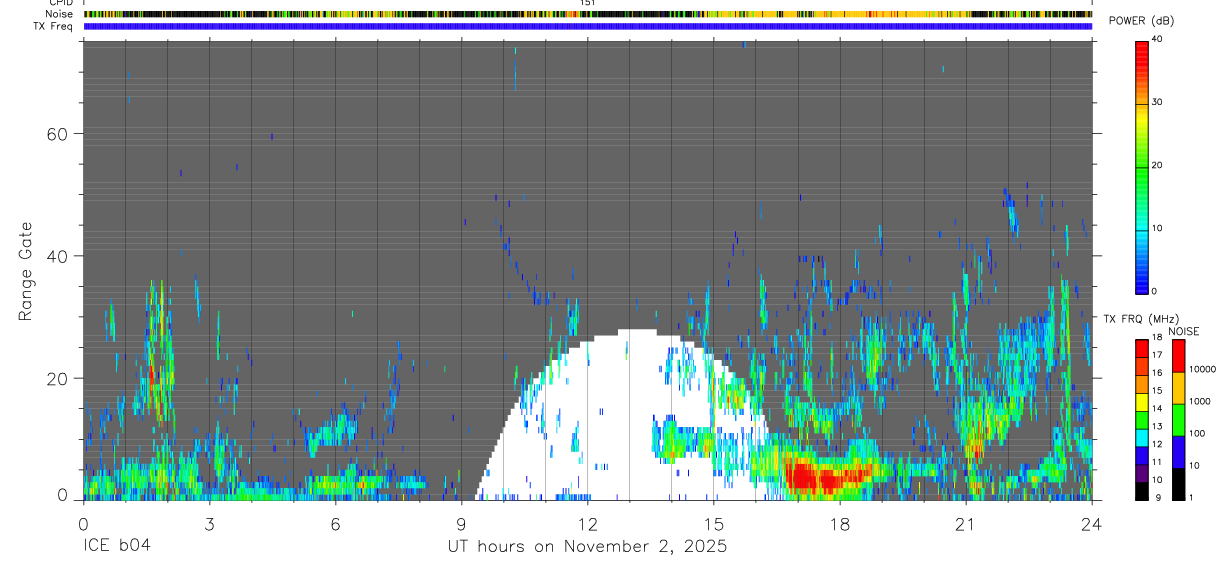The width and height of the screenshot is (1228, 567).
Task: Click the black swatch in the TX FRQ legend
Action: [x=1142, y=491]
